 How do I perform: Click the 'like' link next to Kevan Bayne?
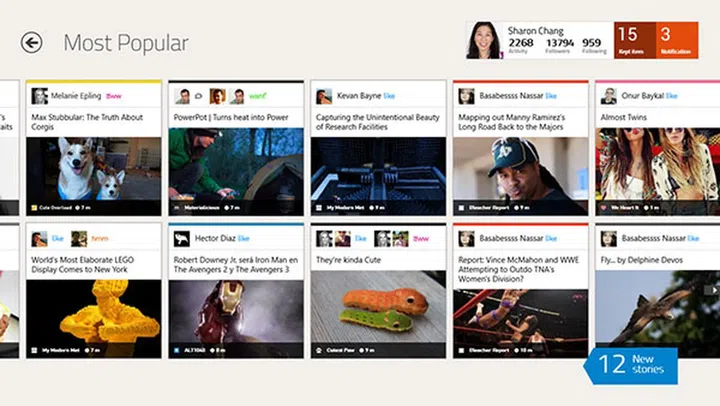[x=389, y=96]
